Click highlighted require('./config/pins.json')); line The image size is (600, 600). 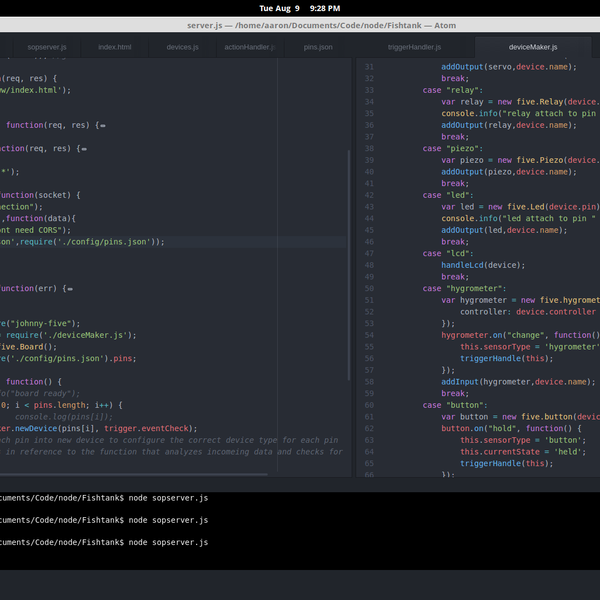pyautogui.click(x=82, y=242)
